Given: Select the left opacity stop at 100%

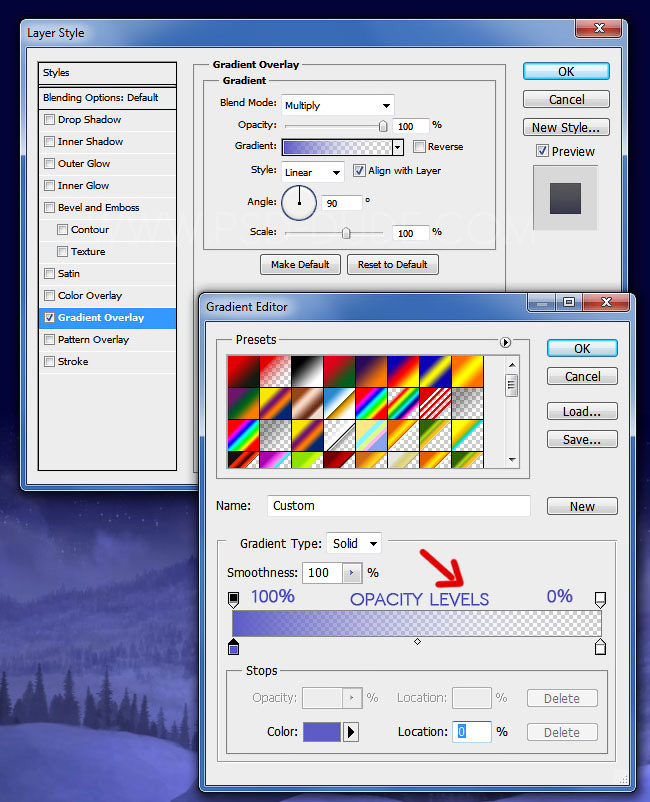Looking at the screenshot, I should [x=233, y=599].
